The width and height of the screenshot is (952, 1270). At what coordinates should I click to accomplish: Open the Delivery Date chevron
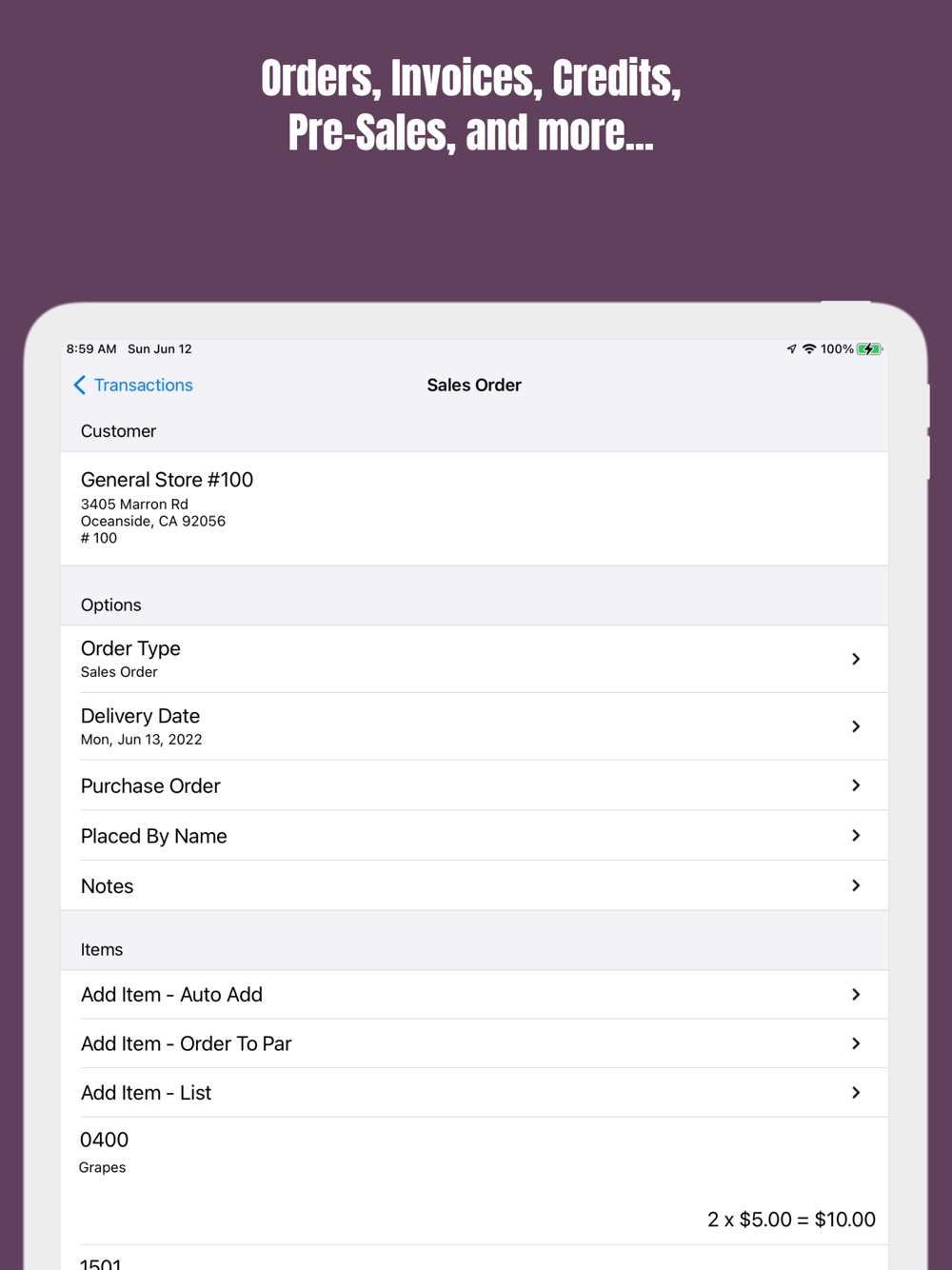pyautogui.click(x=856, y=726)
